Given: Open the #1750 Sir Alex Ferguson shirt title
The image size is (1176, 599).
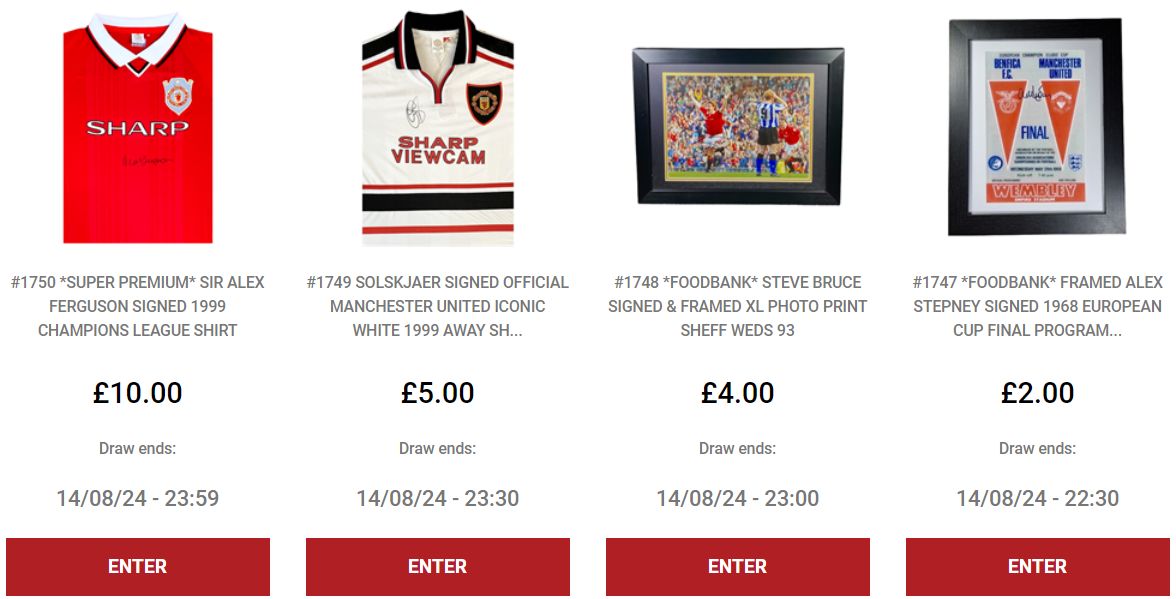Looking at the screenshot, I should point(138,306).
